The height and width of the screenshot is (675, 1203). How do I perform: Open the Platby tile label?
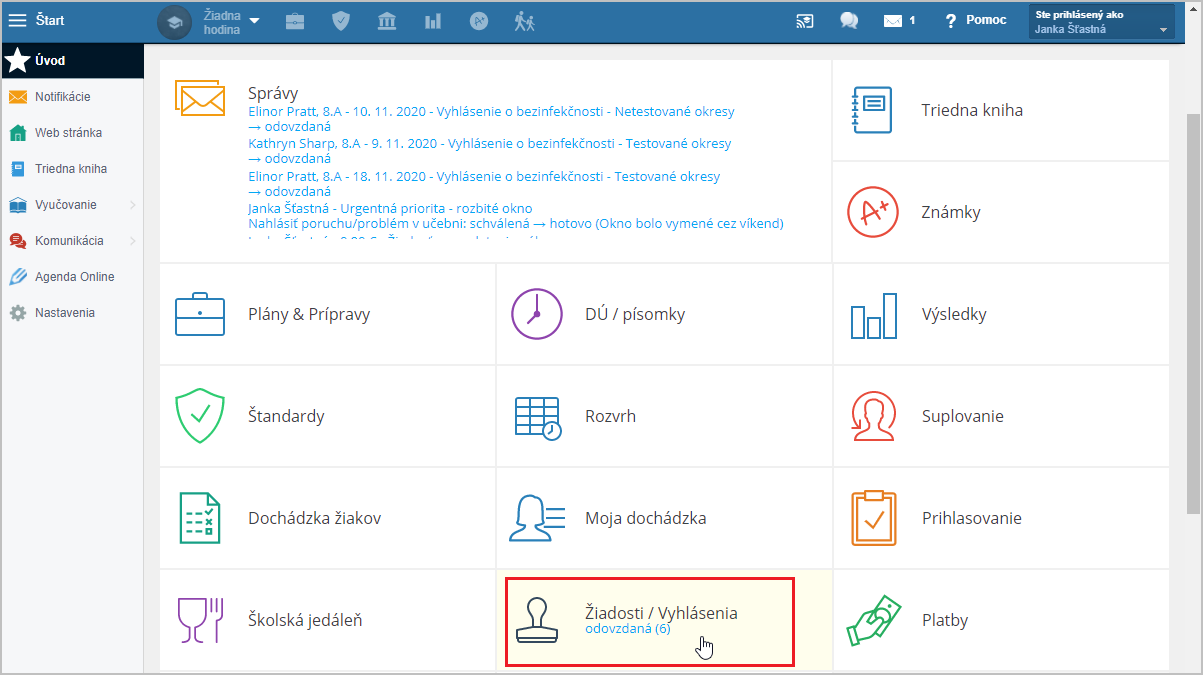click(x=945, y=620)
